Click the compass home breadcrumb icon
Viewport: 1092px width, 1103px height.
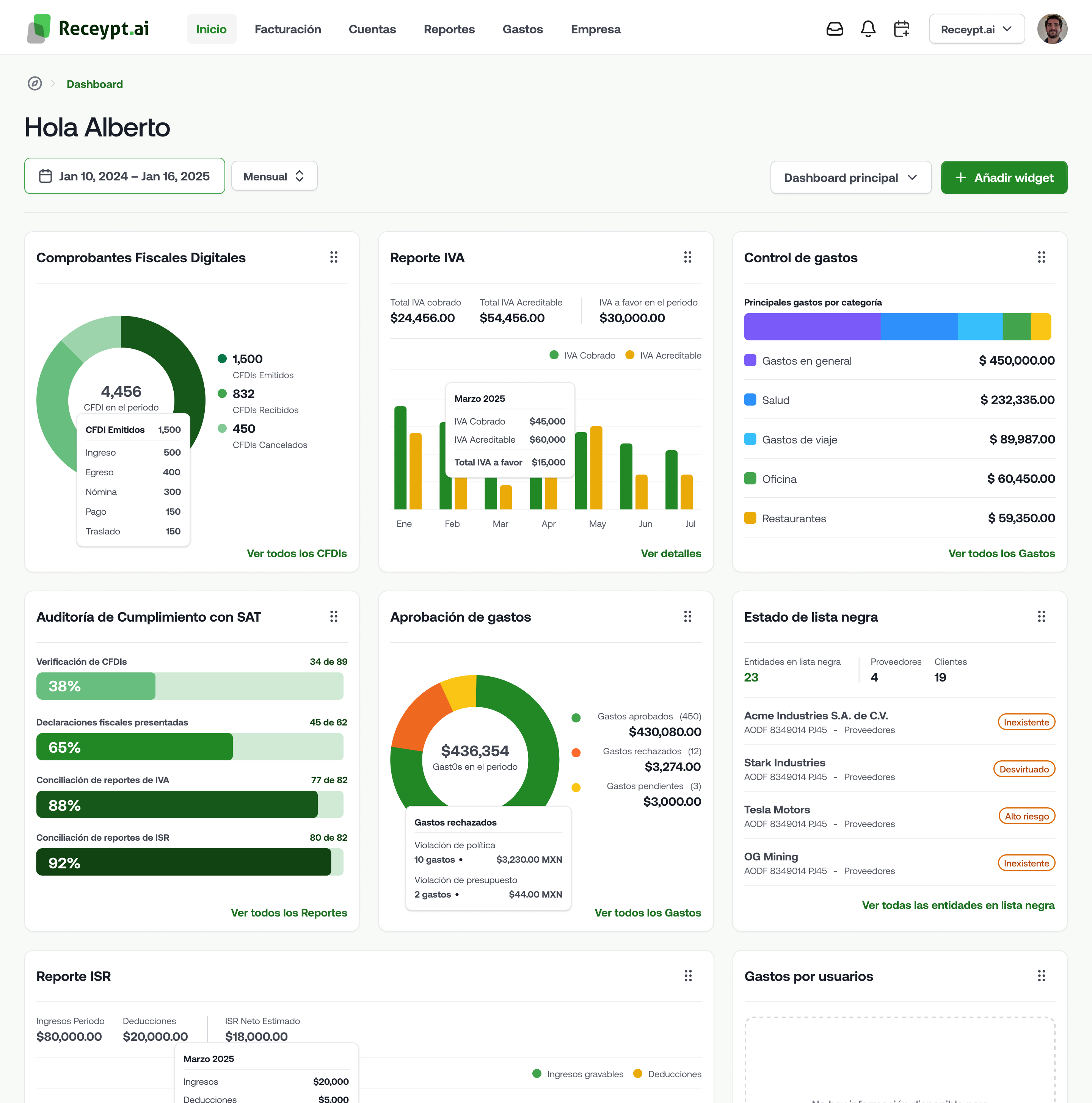pyautogui.click(x=35, y=84)
